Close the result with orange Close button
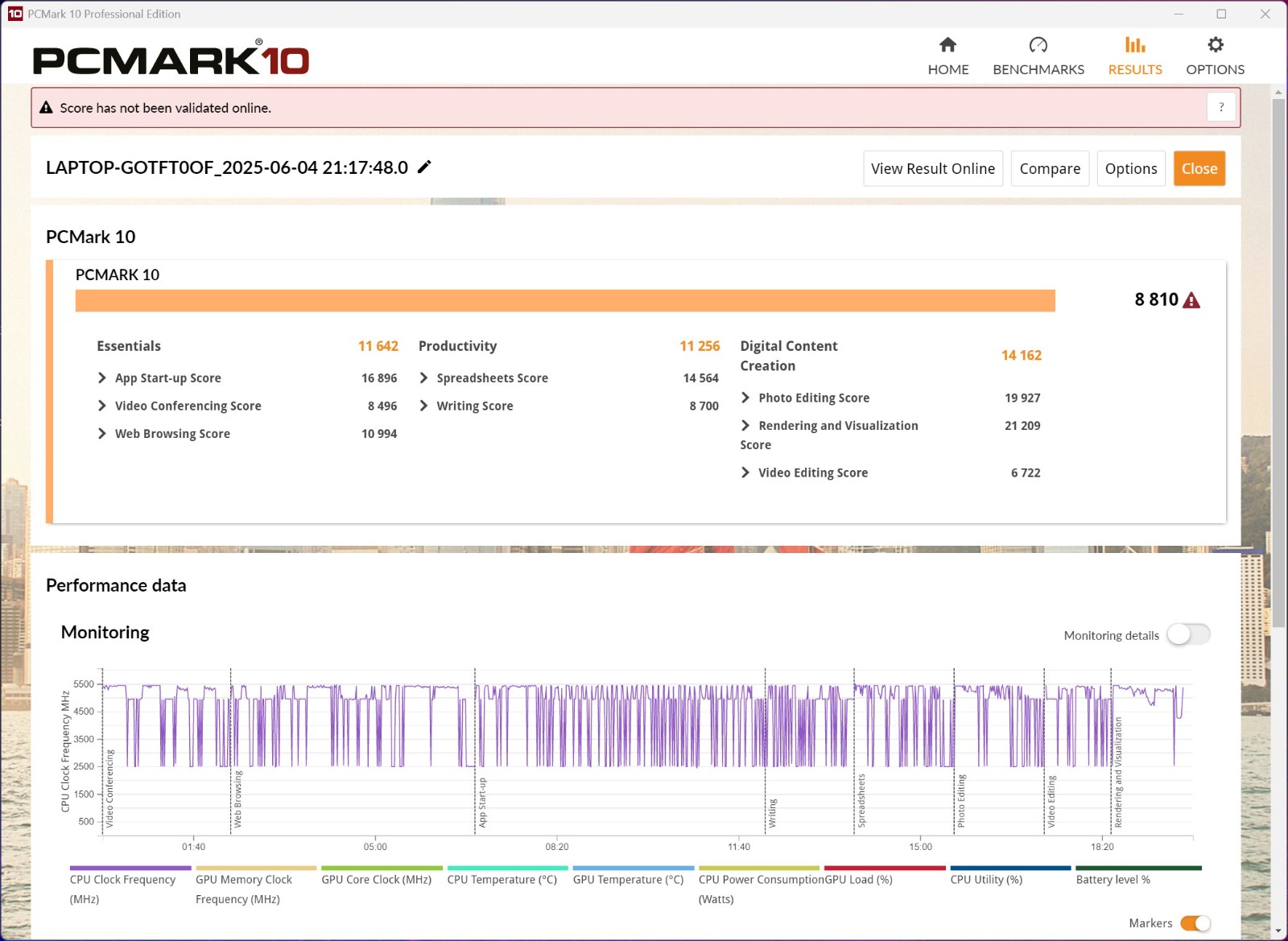The image size is (1288, 941). click(1199, 168)
